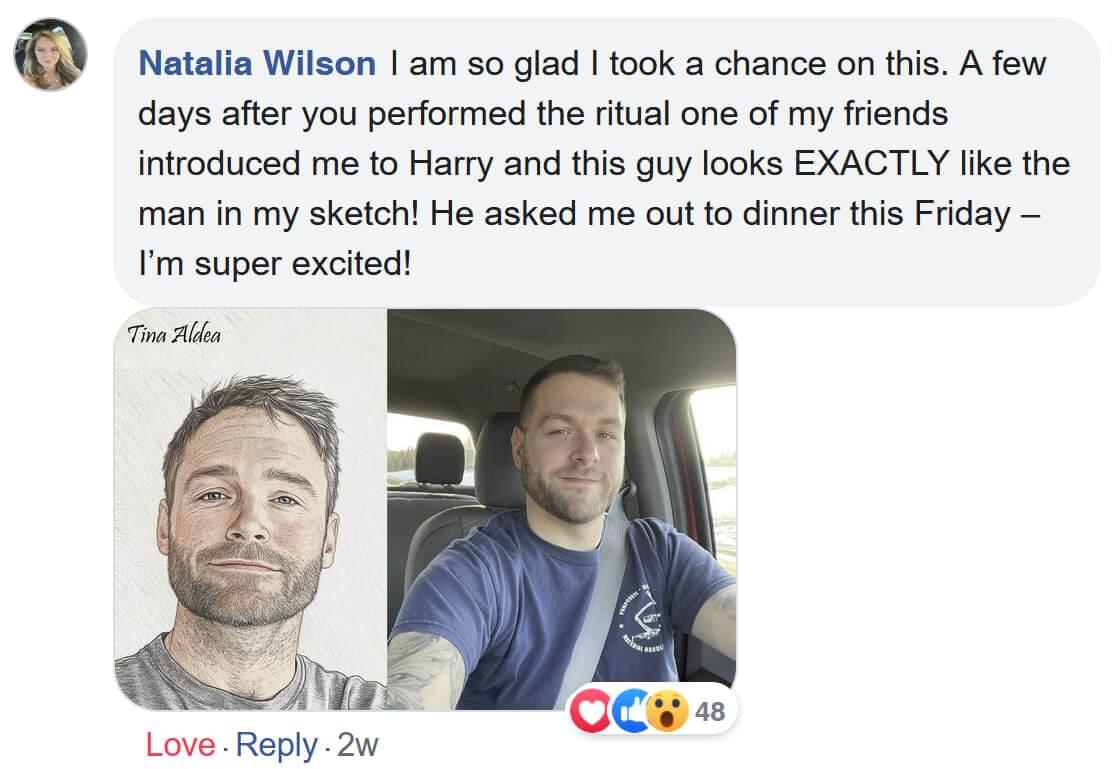The image size is (1112, 769).
Task: Click the wow face reaction icon
Action: pyautogui.click(x=666, y=711)
